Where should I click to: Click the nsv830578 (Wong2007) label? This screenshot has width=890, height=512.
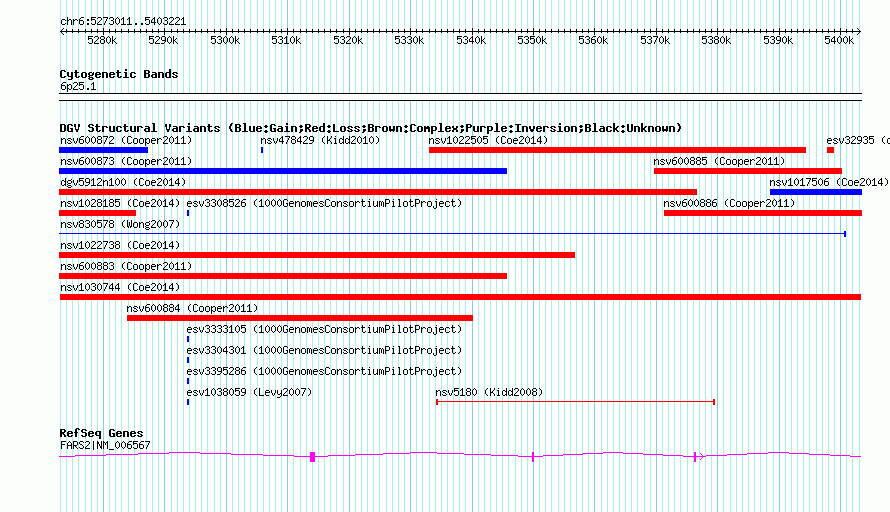pos(120,224)
